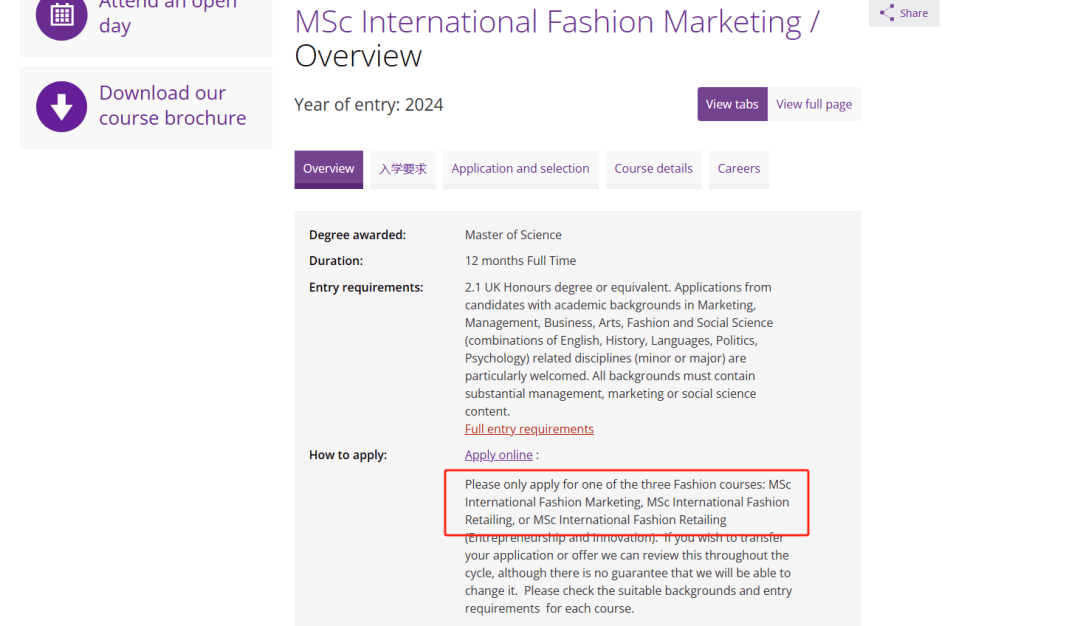Select the Overview tab

[328, 169]
